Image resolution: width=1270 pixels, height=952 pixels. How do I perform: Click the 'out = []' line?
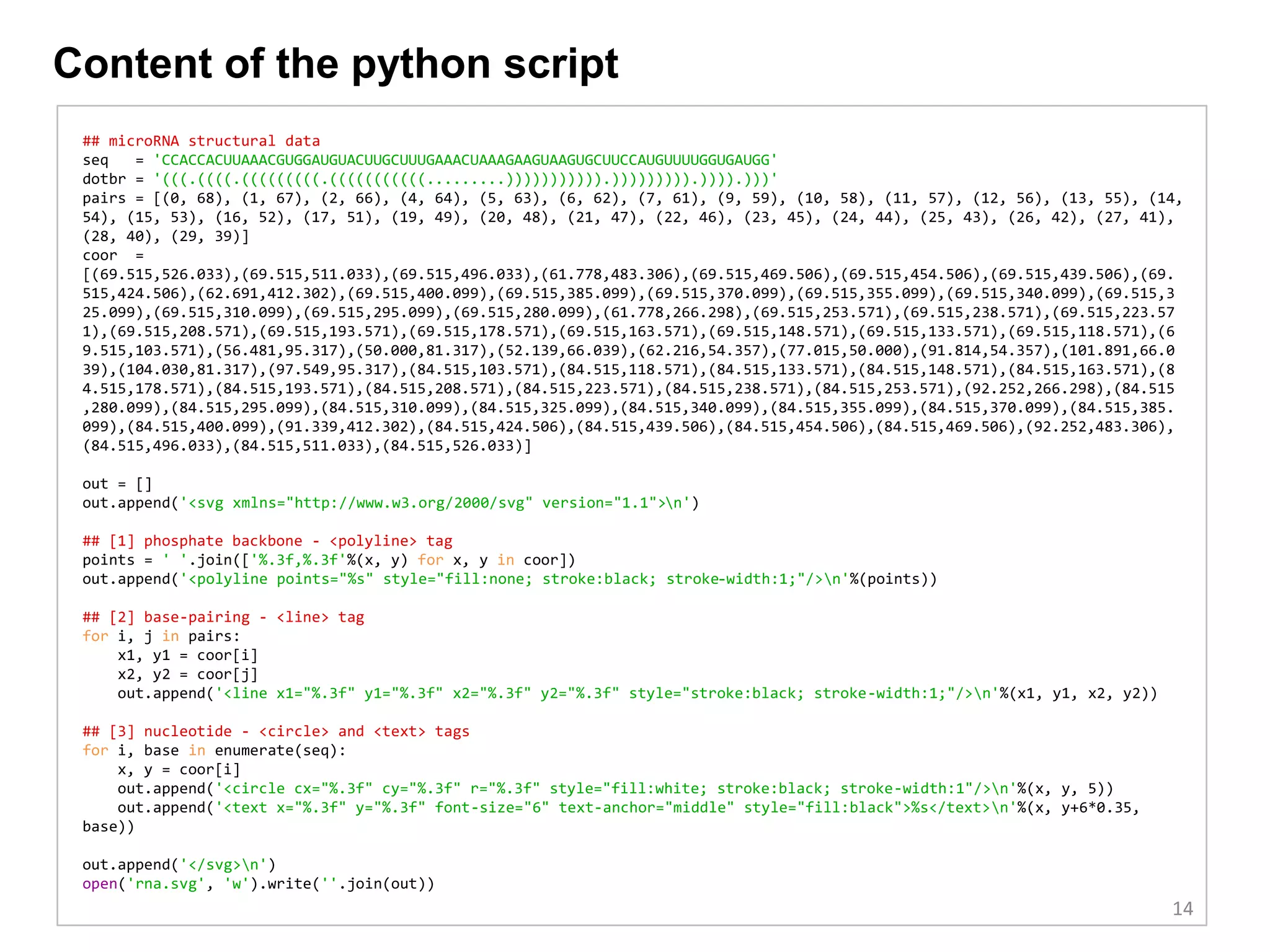[117, 484]
